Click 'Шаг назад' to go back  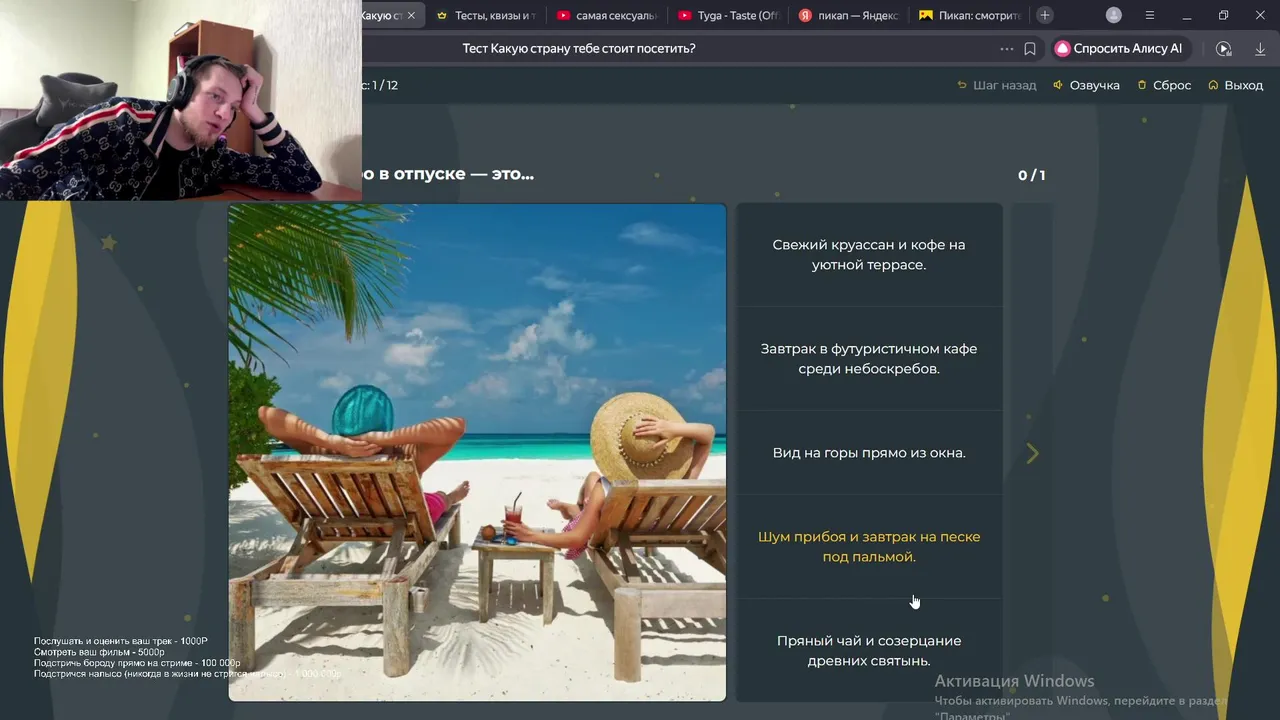tap(997, 85)
